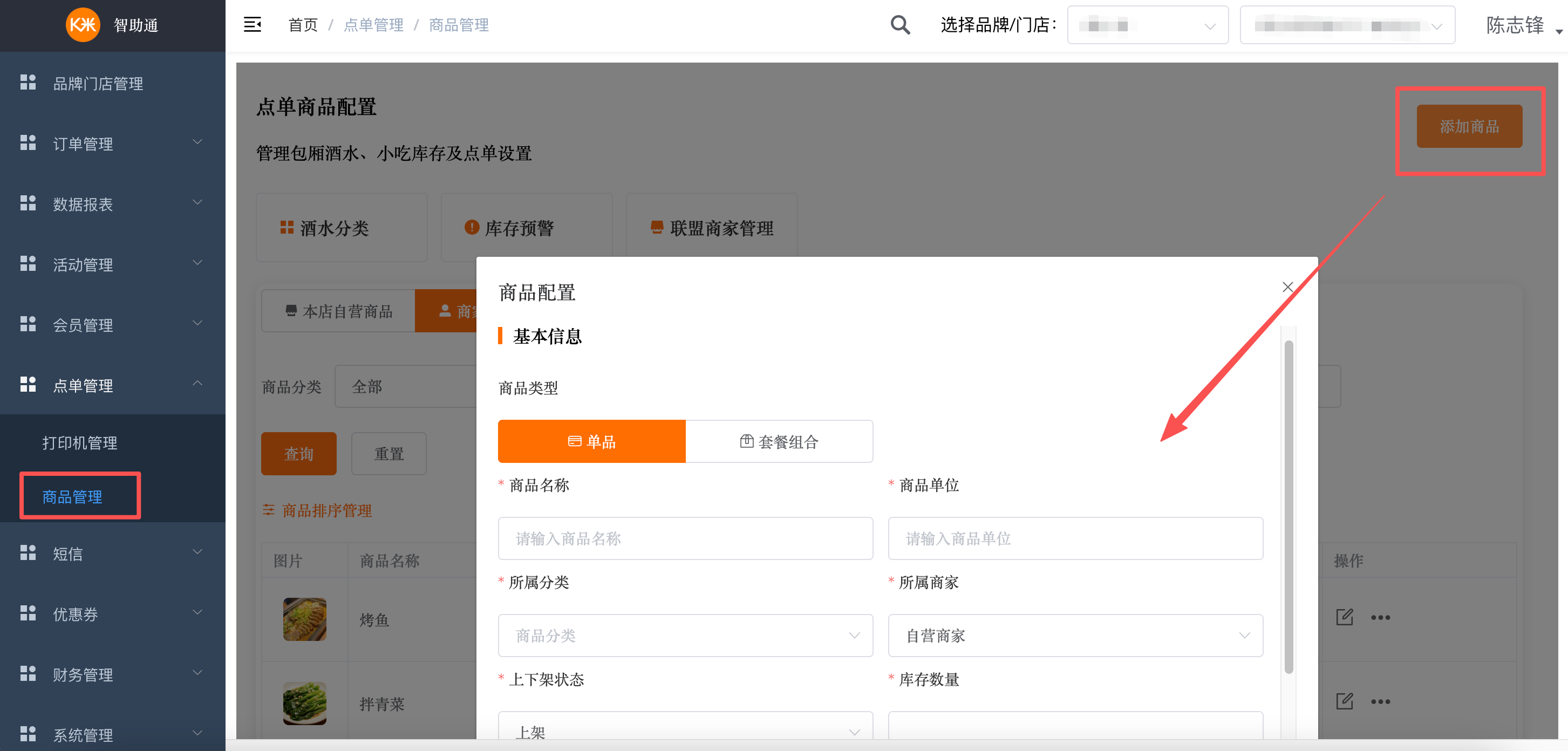Open 上下架状态 dropdown

685,726
